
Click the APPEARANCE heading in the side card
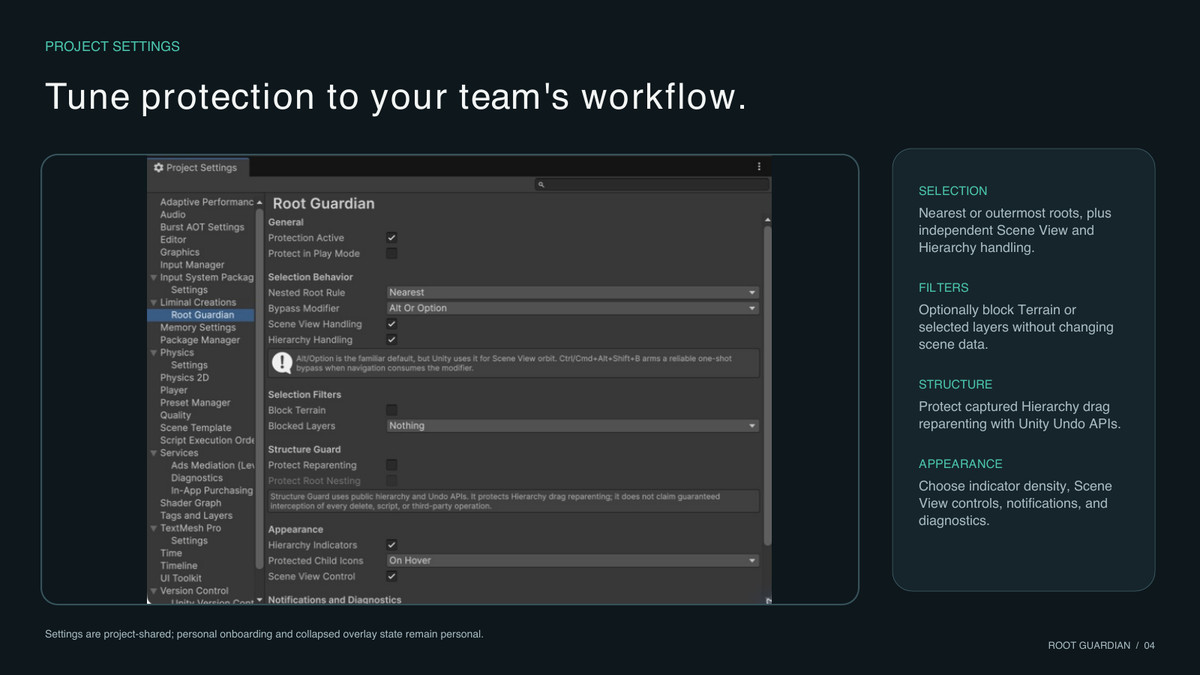pos(960,464)
